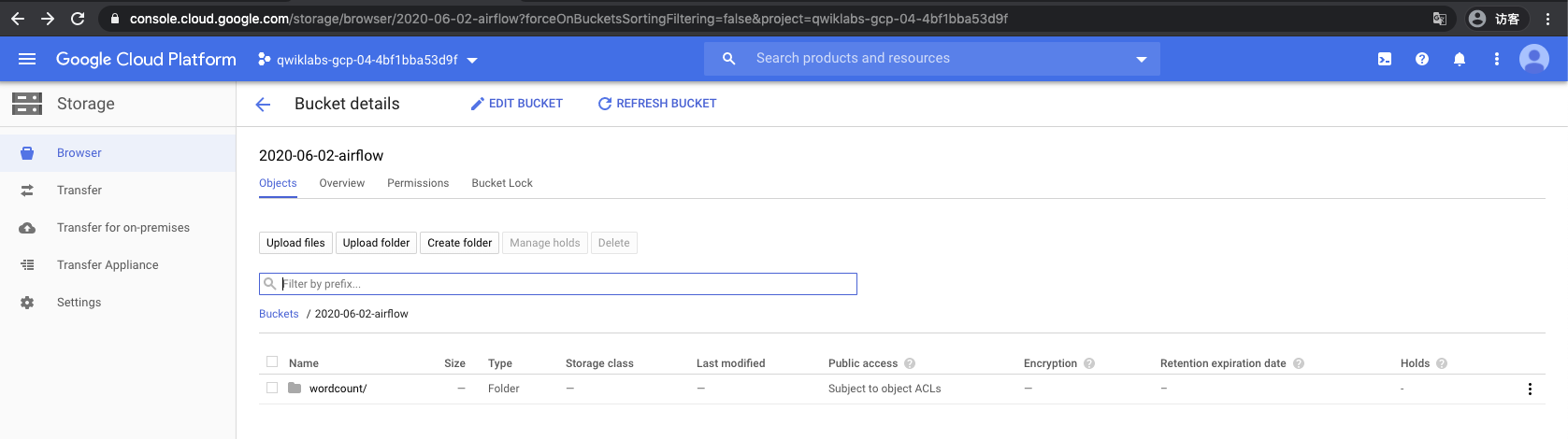Click the Upload files button
This screenshot has height=439, width=1568.
point(295,243)
